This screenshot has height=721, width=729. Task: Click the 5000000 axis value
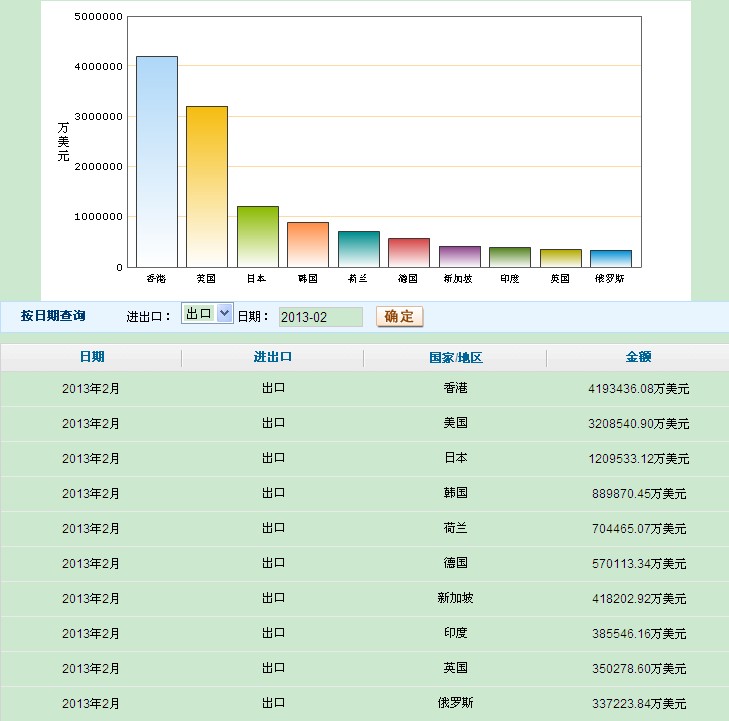pyautogui.click(x=98, y=17)
